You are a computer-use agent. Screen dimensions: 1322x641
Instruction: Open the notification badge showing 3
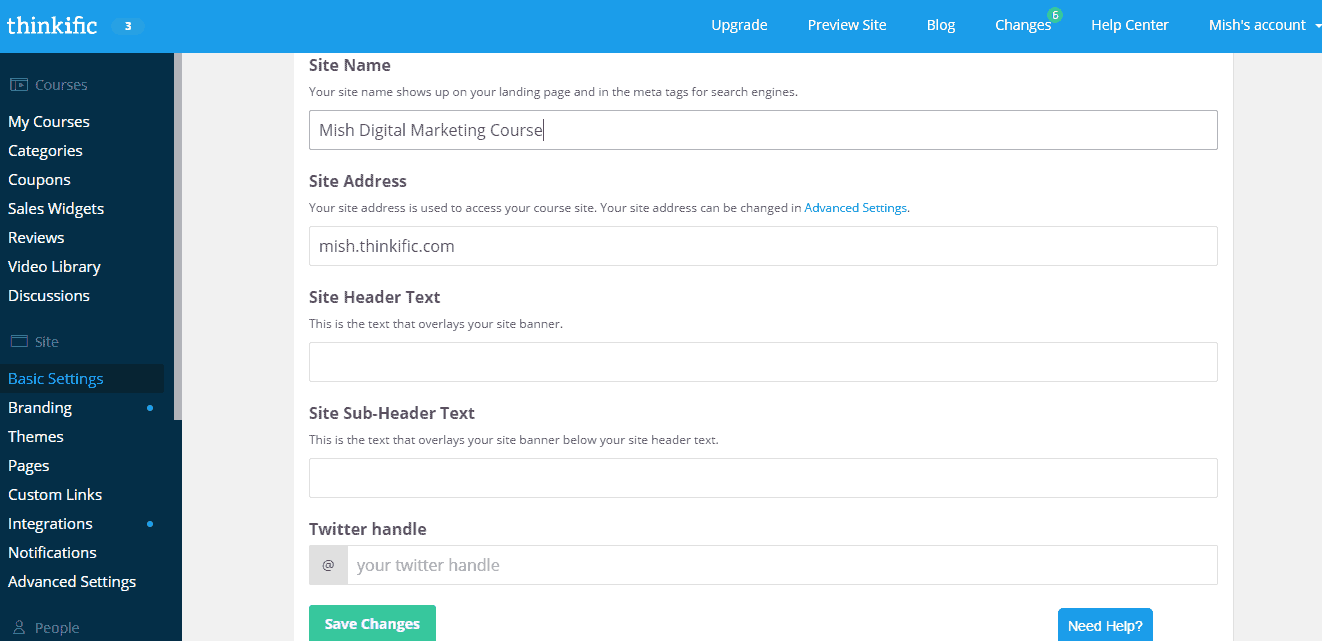[x=127, y=26]
